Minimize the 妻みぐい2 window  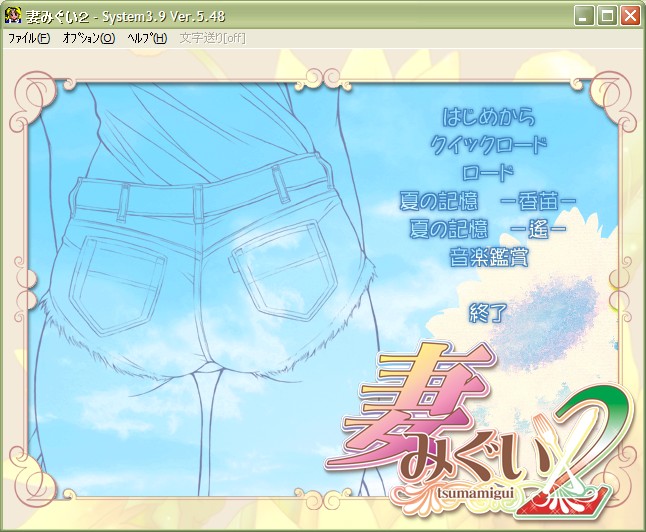pyautogui.click(x=584, y=16)
